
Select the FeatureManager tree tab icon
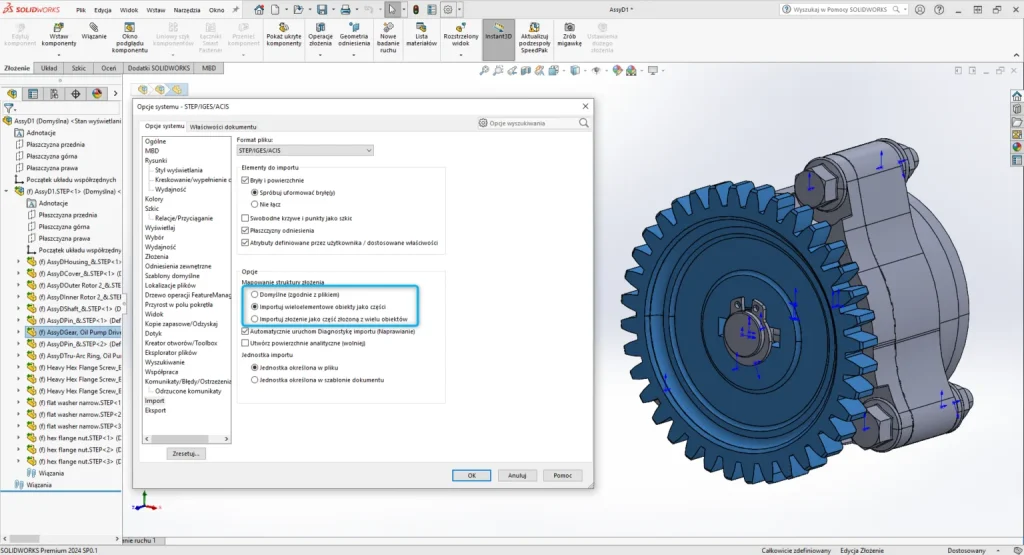12,94
